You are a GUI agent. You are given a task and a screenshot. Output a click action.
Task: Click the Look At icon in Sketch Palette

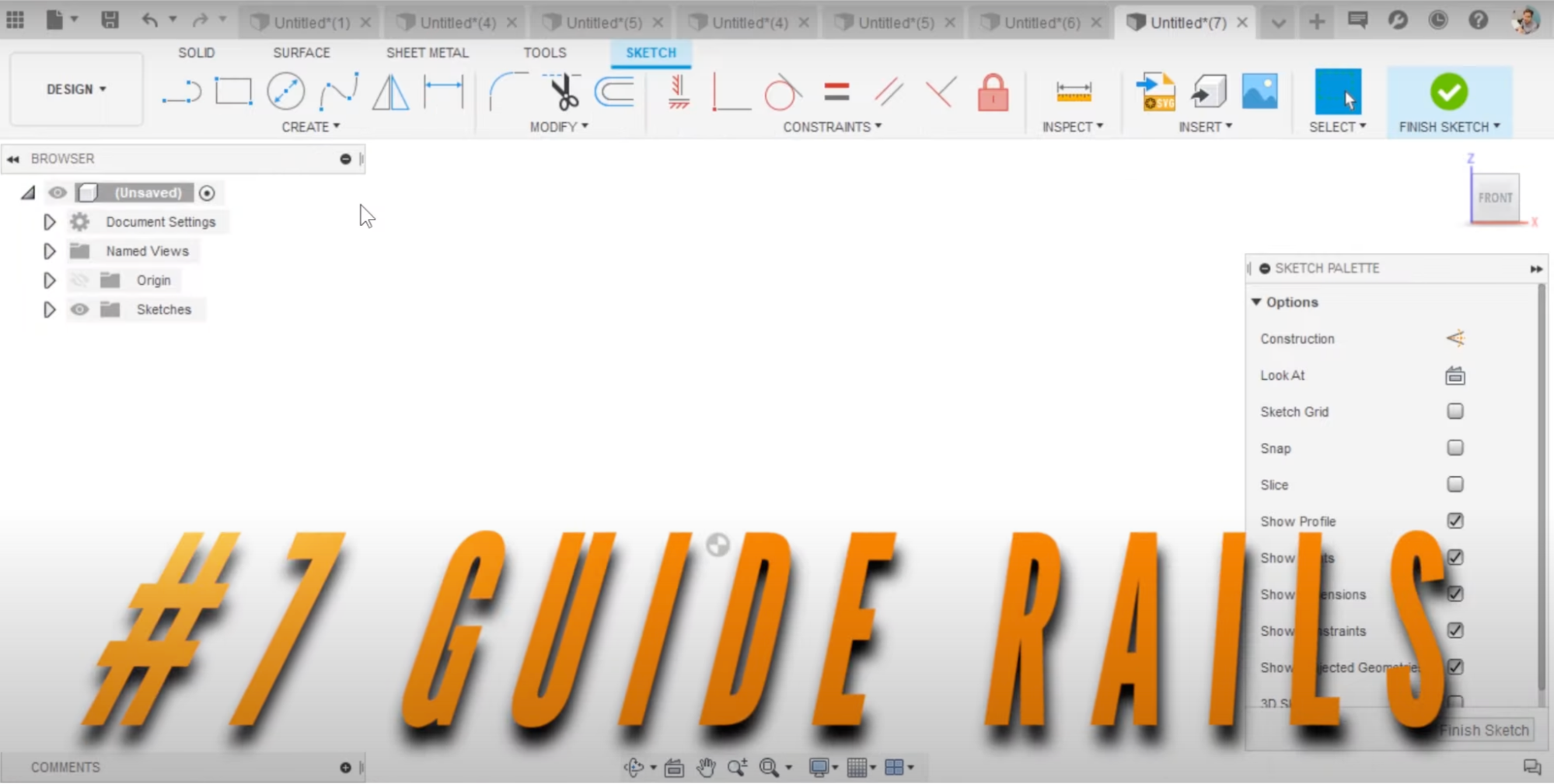click(x=1455, y=376)
